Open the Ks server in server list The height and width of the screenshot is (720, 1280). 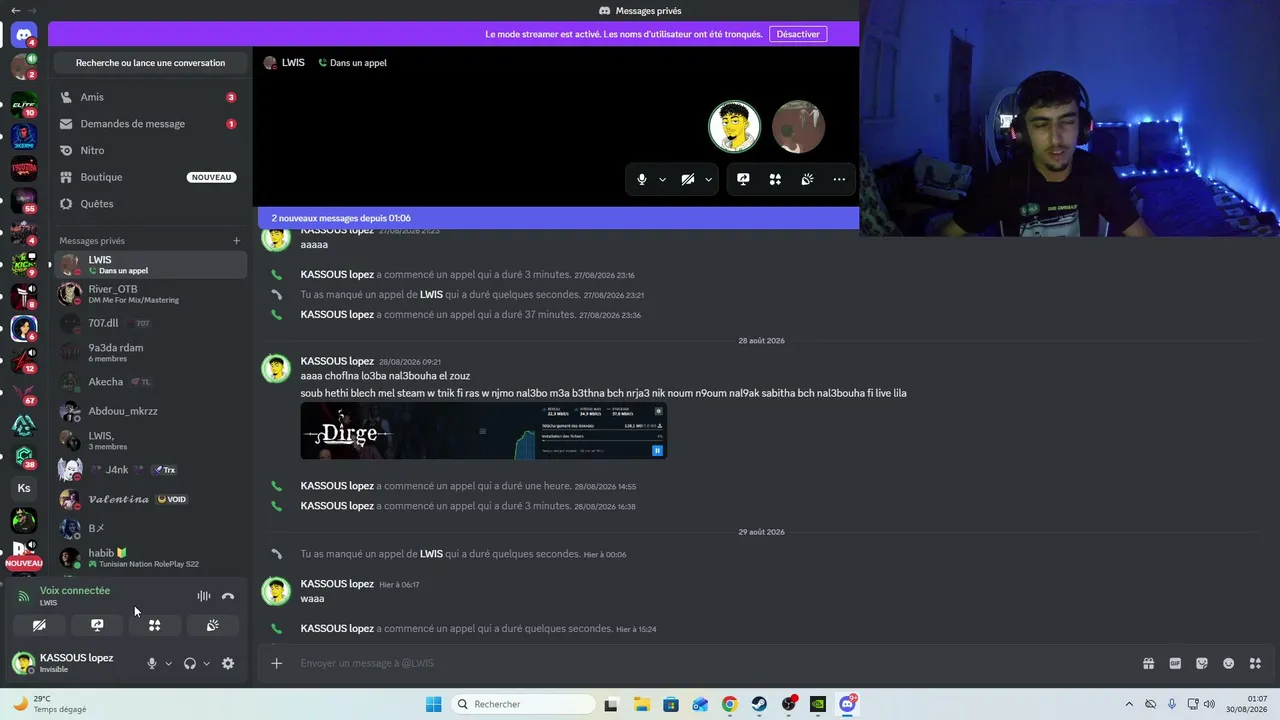pos(24,489)
